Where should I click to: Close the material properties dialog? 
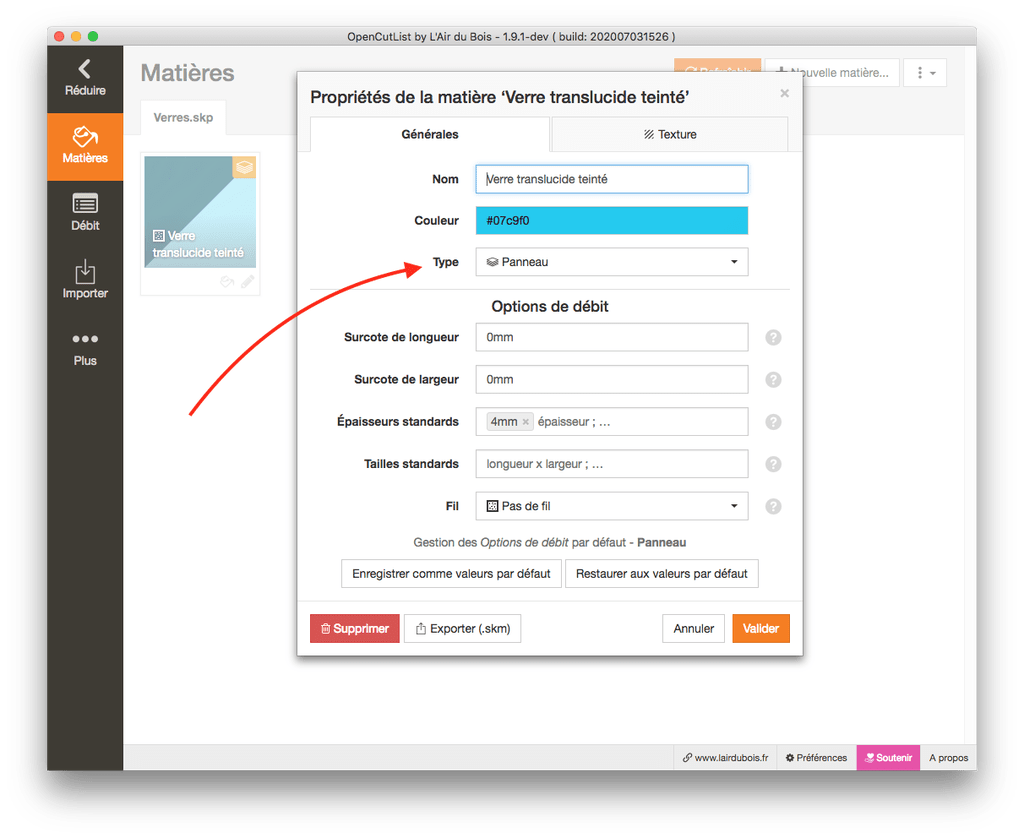(784, 93)
